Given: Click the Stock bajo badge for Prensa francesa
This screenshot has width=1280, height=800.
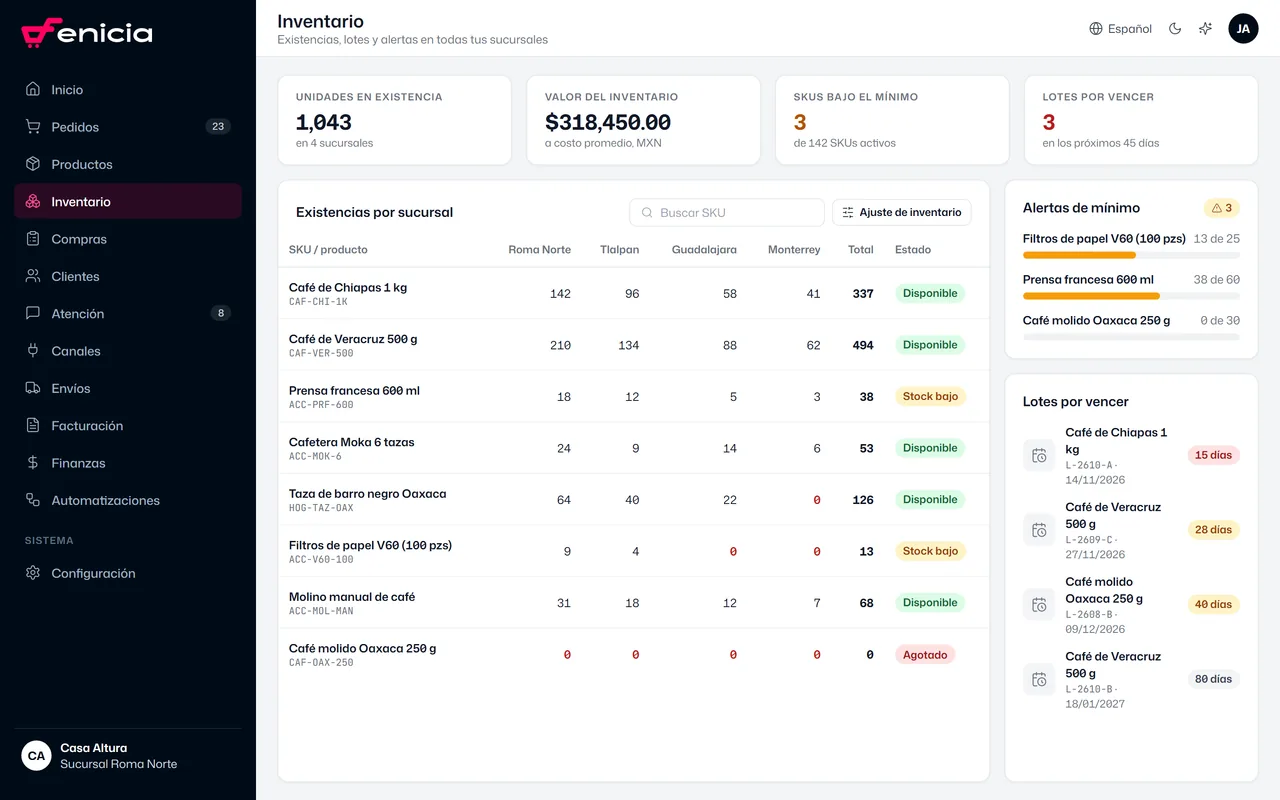Looking at the screenshot, I should pos(930,396).
